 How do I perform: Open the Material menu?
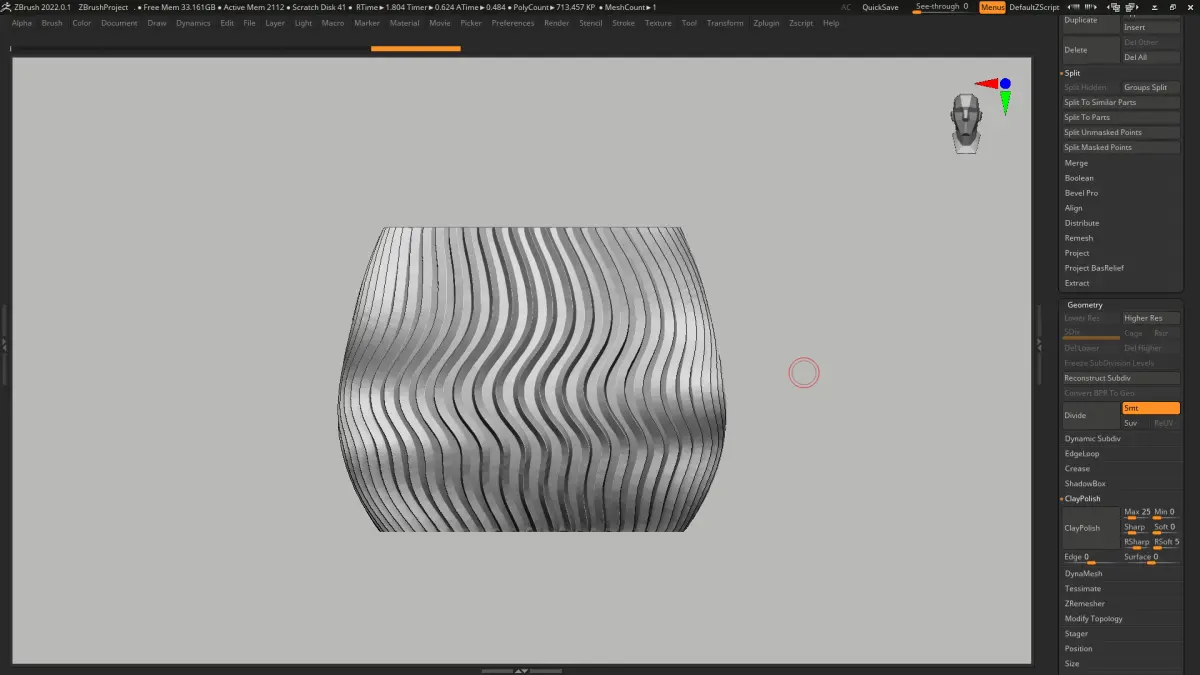(x=404, y=23)
